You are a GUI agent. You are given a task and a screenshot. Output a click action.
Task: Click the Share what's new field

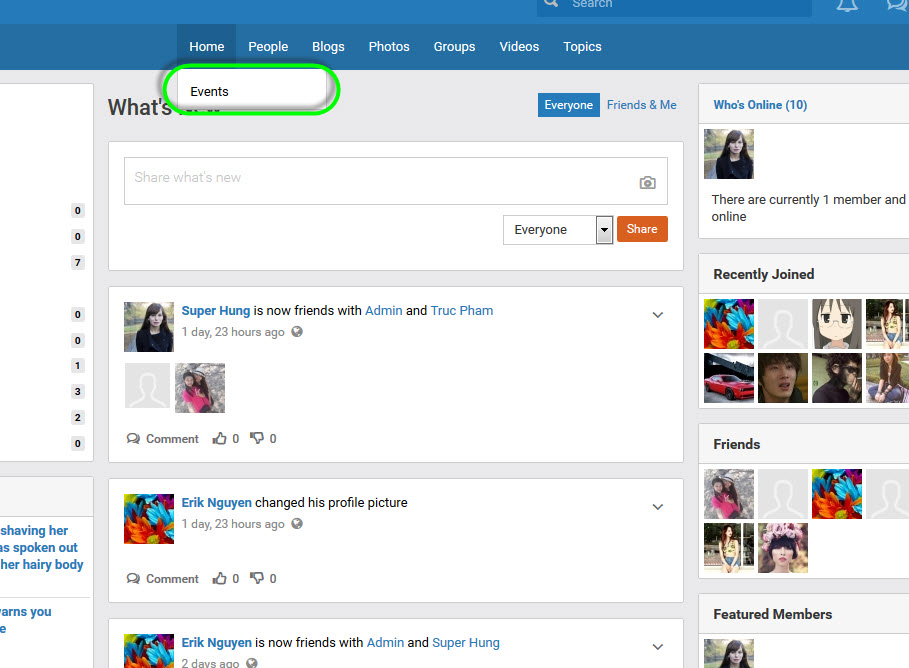(380, 179)
